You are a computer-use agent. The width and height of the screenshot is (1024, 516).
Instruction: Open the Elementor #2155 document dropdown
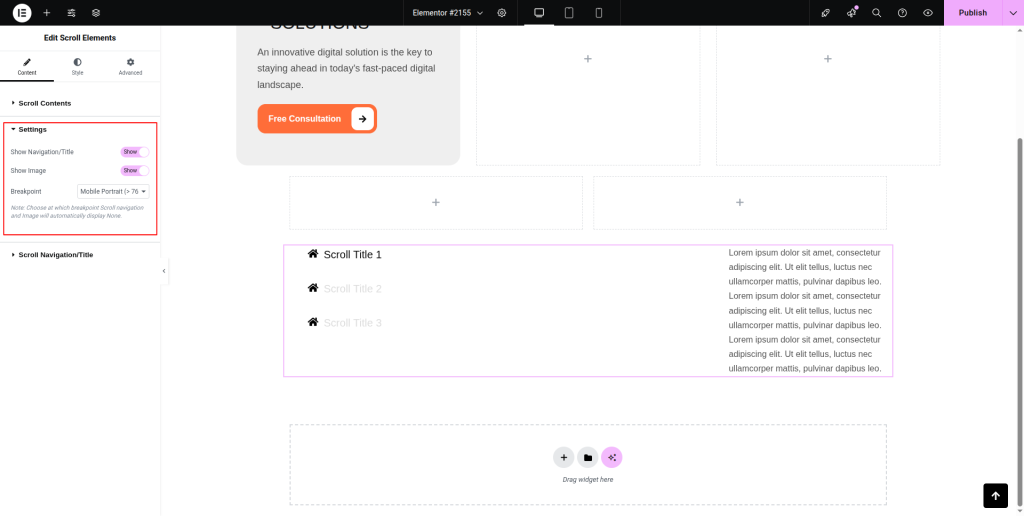point(448,12)
